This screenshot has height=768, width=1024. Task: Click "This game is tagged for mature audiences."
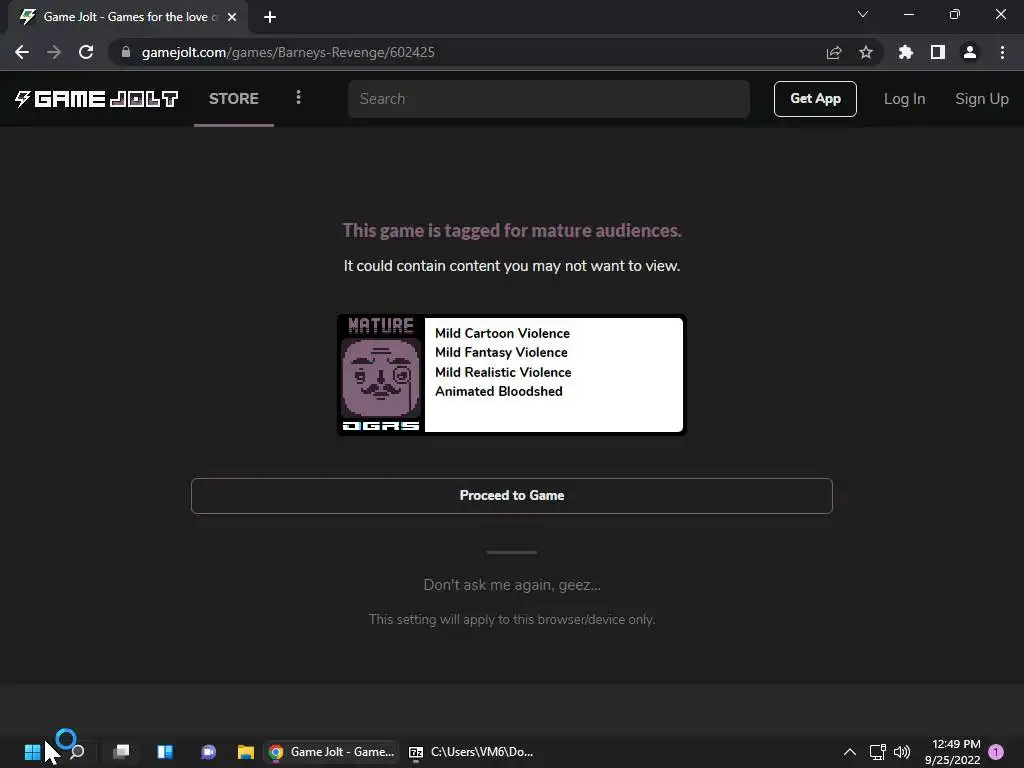coord(512,231)
